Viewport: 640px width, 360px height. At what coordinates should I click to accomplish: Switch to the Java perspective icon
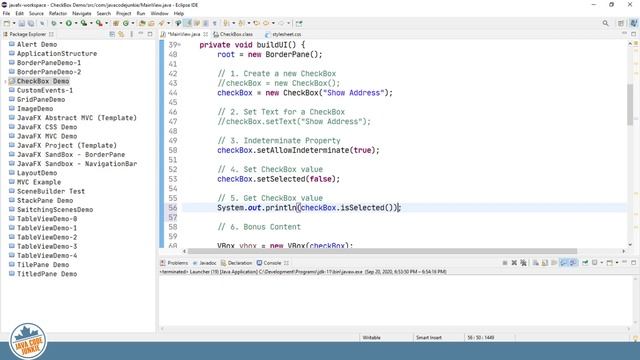[x=633, y=24]
